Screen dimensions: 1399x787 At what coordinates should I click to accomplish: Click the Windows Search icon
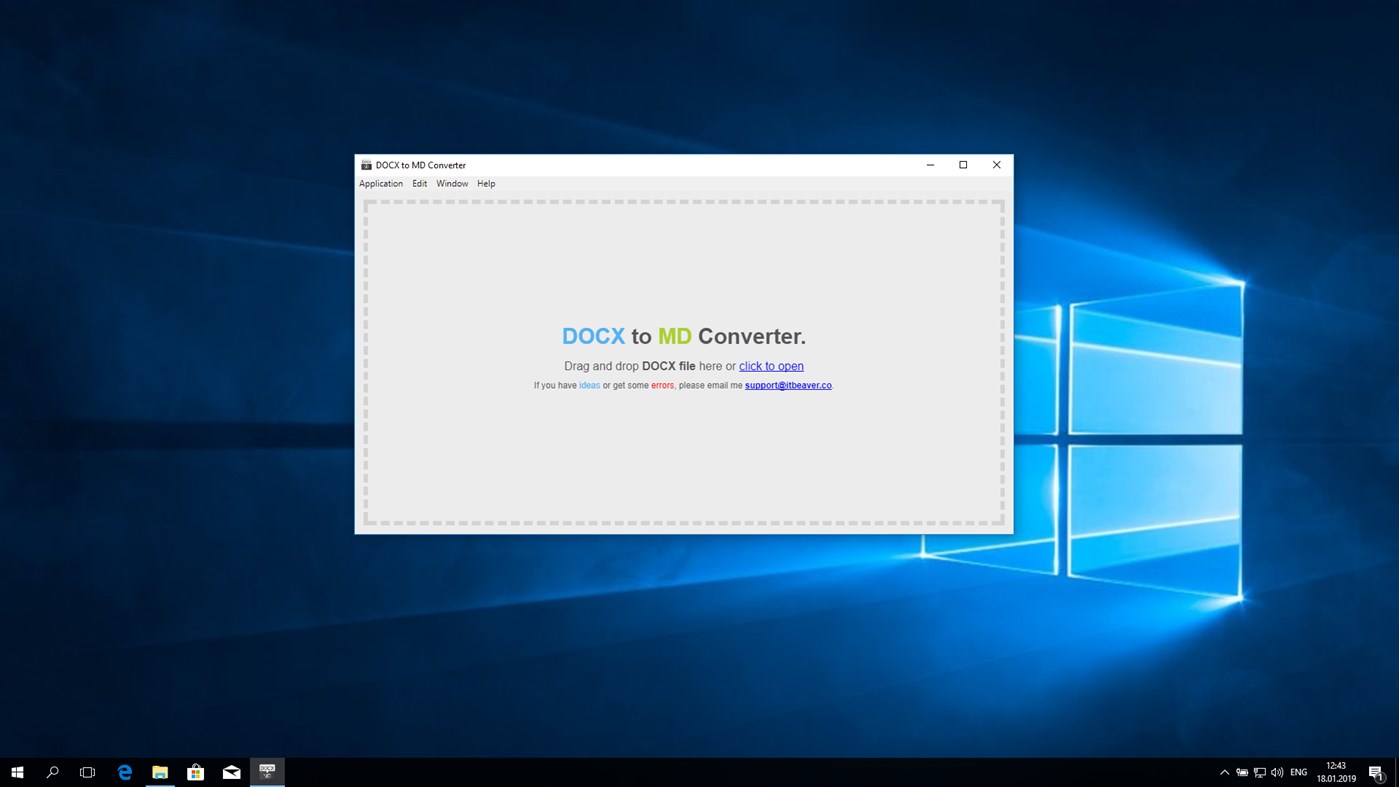click(51, 771)
